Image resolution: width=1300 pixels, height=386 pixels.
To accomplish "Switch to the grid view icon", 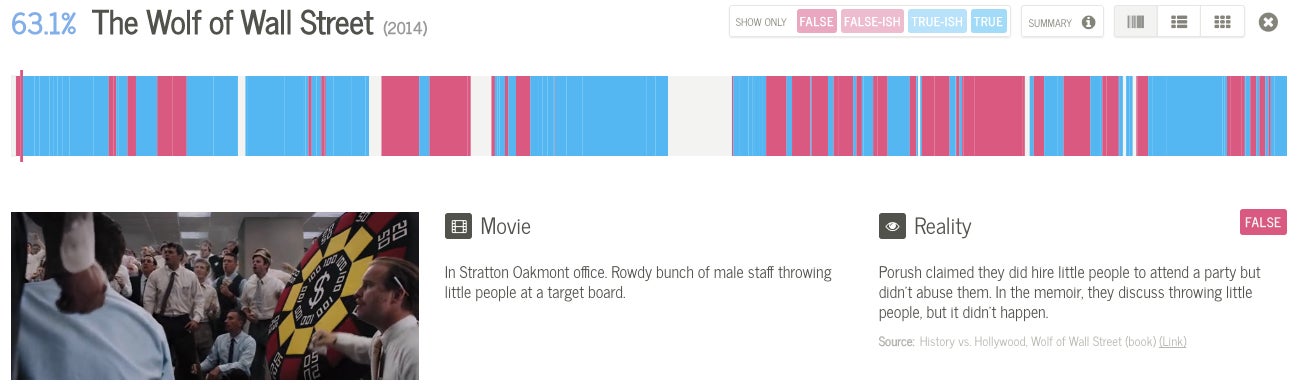I will tap(1222, 22).
